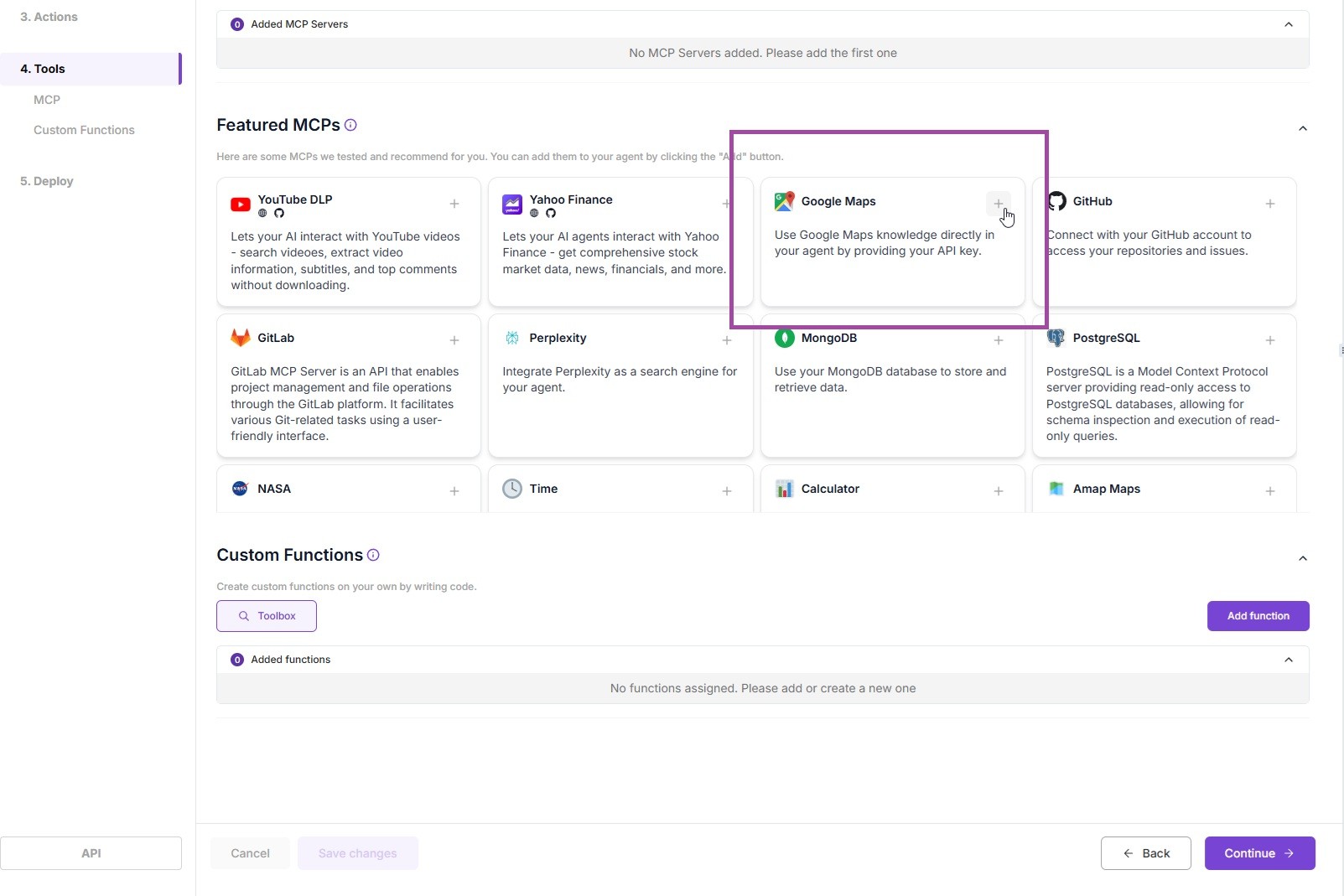Click the Perplexity logo
The height and width of the screenshot is (896, 1344).
(x=512, y=338)
